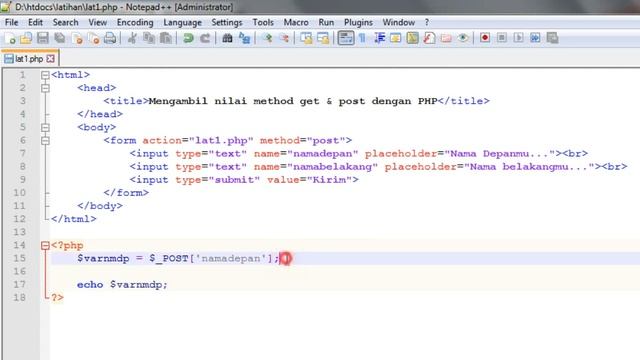640x360 pixels.
Task: Click 'namabelakang' attribute on line 8
Action: (x=332, y=167)
